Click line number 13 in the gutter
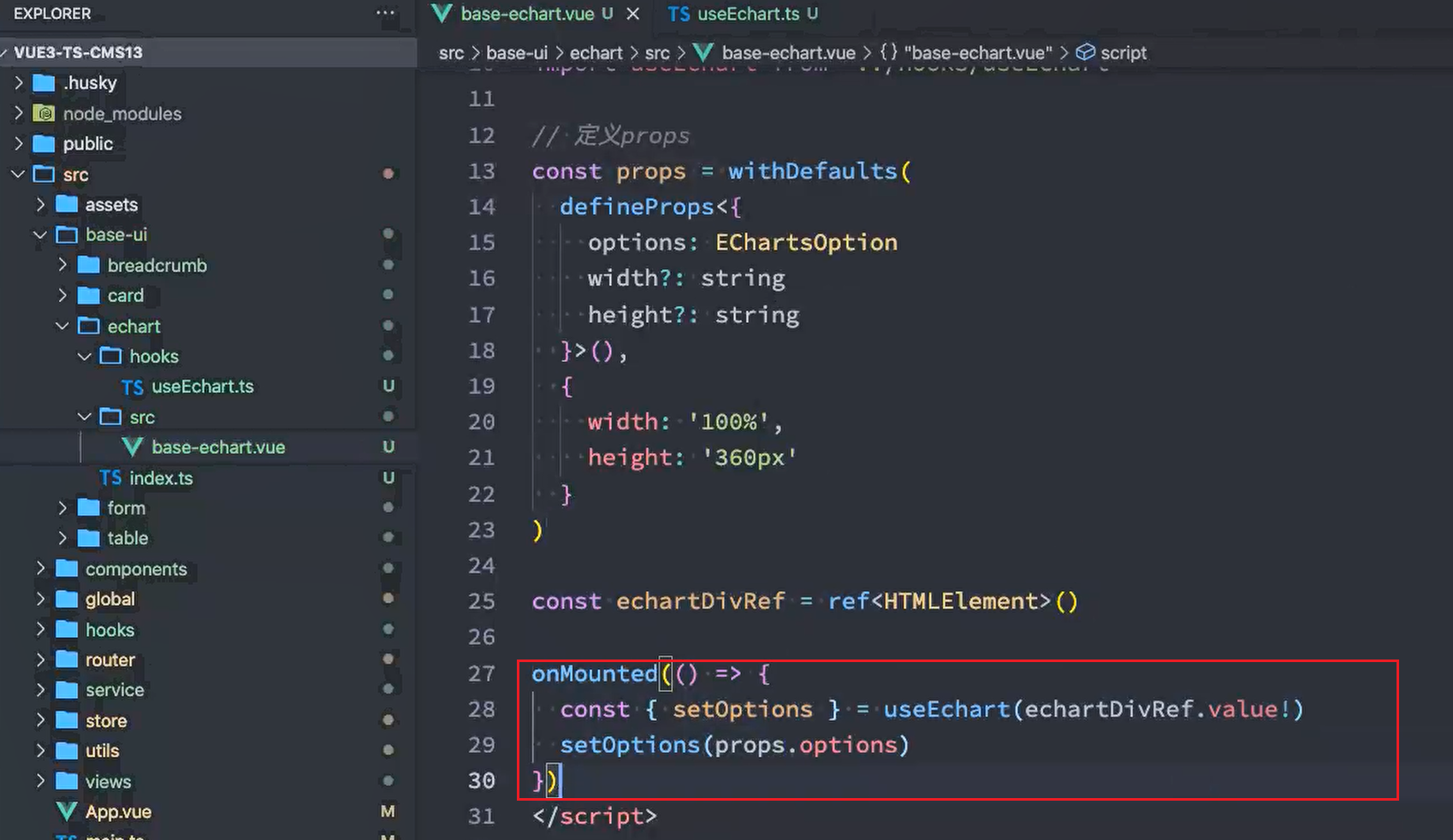 [482, 171]
